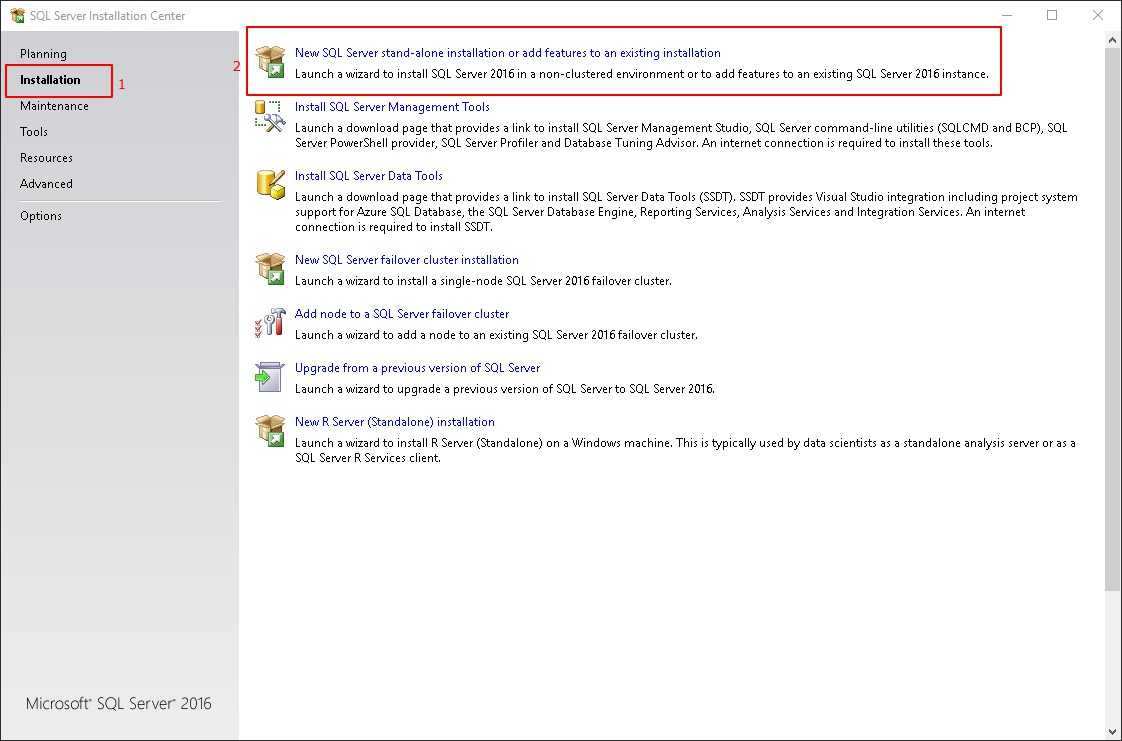Click description mentioning SQLCMD and BCP utilities
The height and width of the screenshot is (741, 1122).
click(681, 135)
